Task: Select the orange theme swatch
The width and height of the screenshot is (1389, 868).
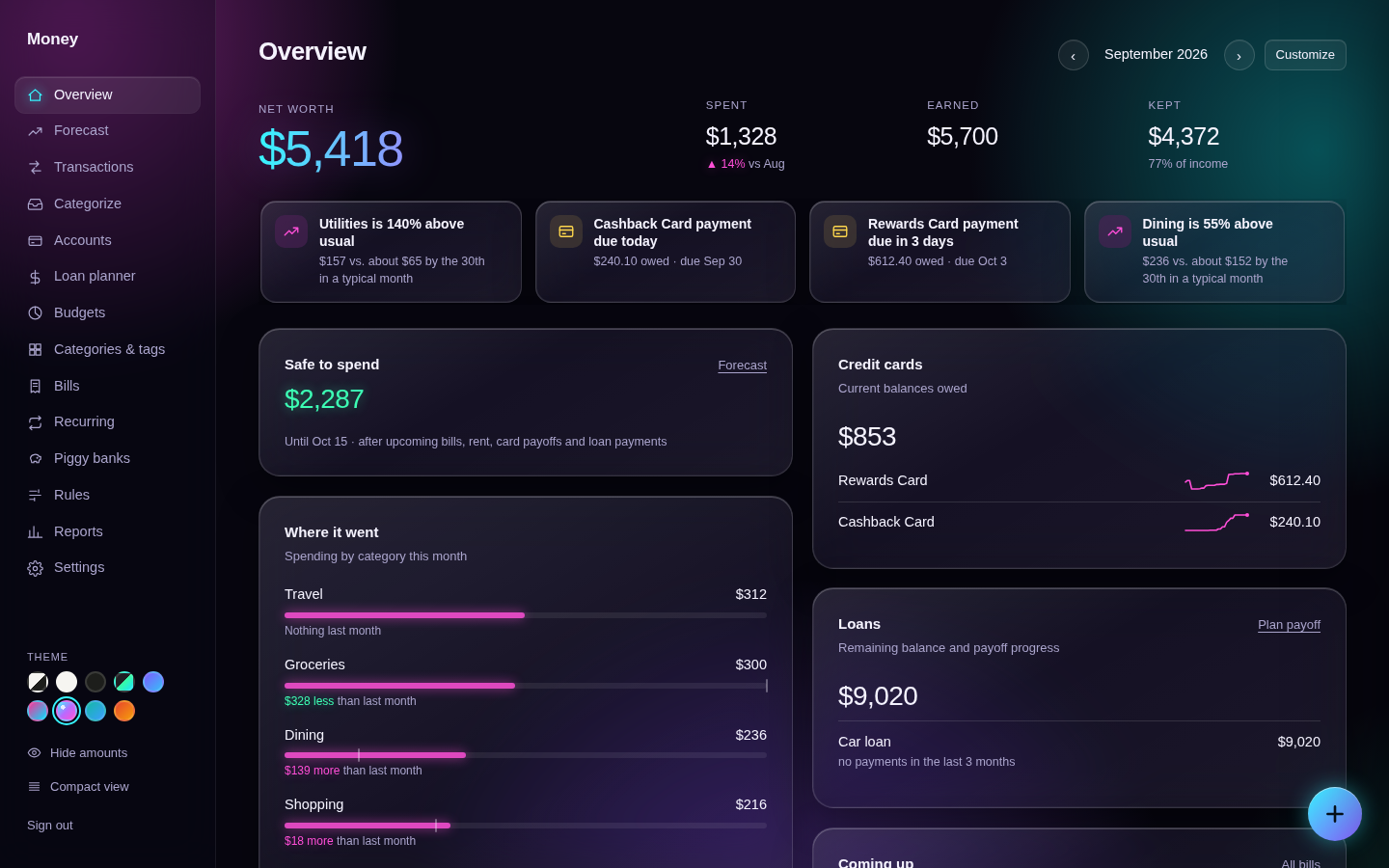Action: pos(124,712)
